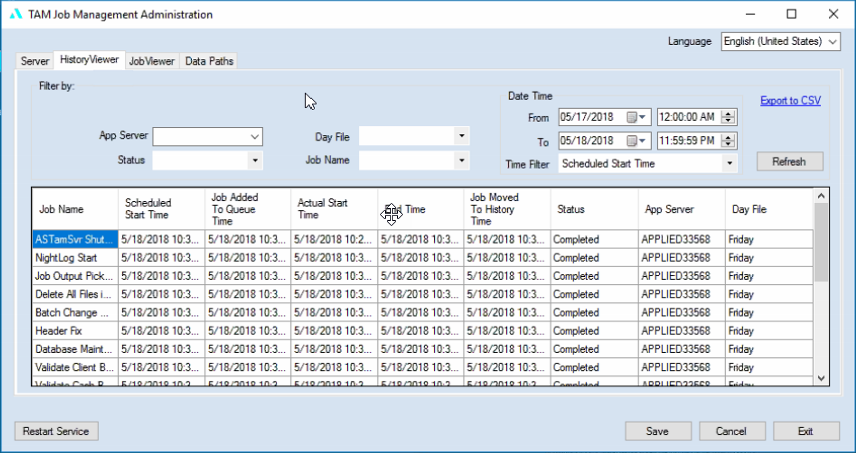Image resolution: width=856 pixels, height=453 pixels.
Task: Click the Restart Service button
Action: pyautogui.click(x=56, y=431)
